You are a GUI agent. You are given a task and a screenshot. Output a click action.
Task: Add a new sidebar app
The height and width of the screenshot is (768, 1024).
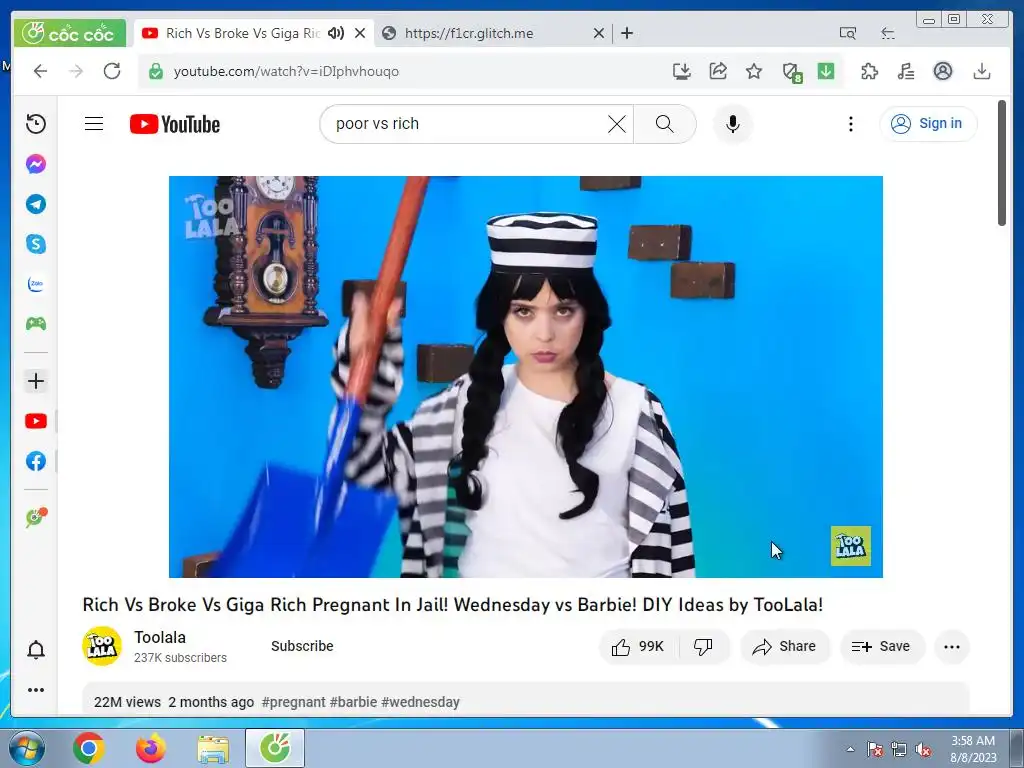pyautogui.click(x=36, y=381)
